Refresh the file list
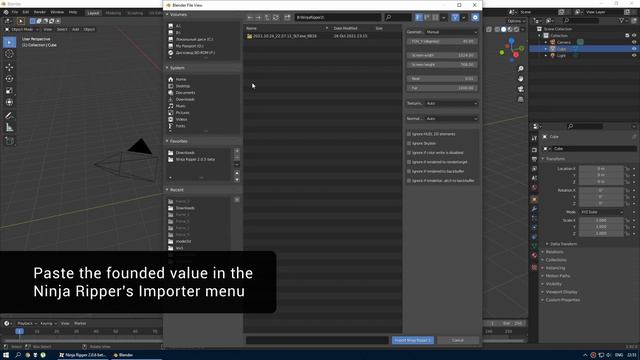Screen dimensions: 640x360 [x=276, y=18]
